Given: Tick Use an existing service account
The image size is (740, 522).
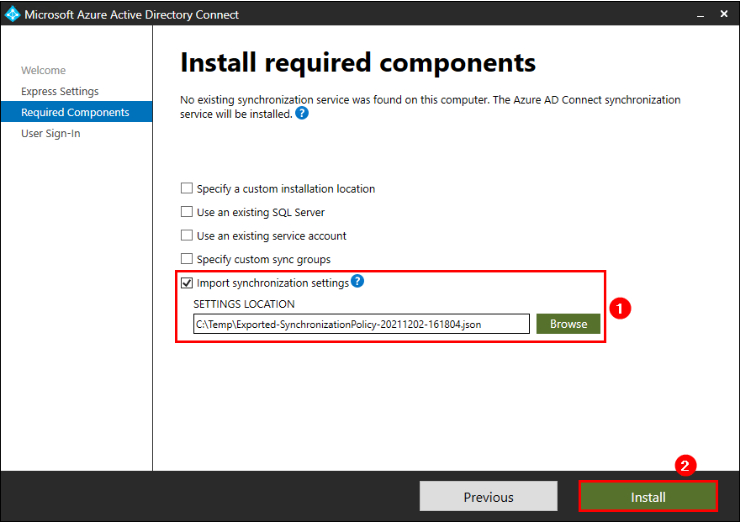Looking at the screenshot, I should (187, 236).
